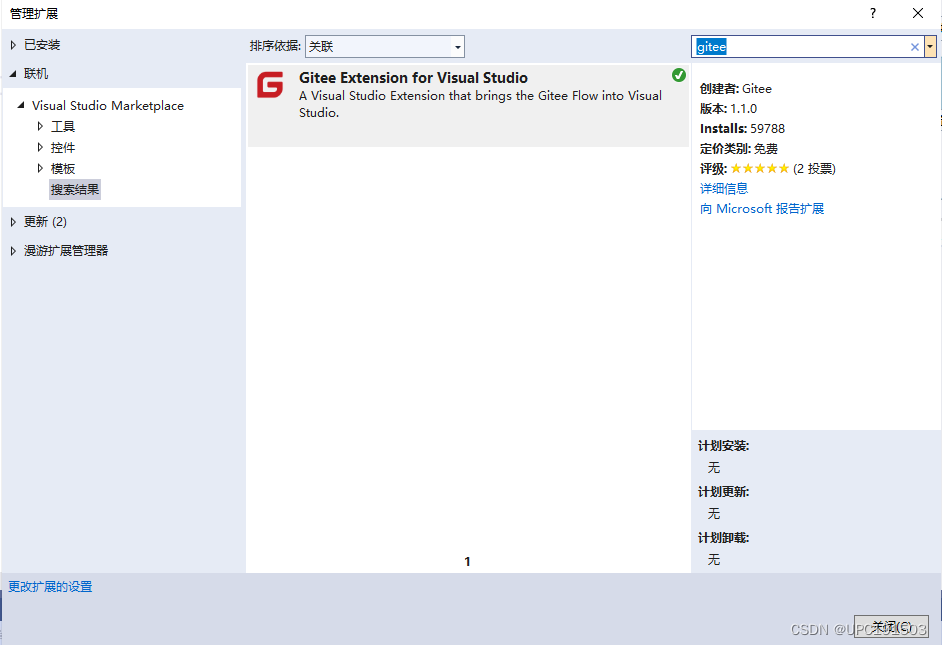Click the 创建者: Gitee text

click(735, 89)
